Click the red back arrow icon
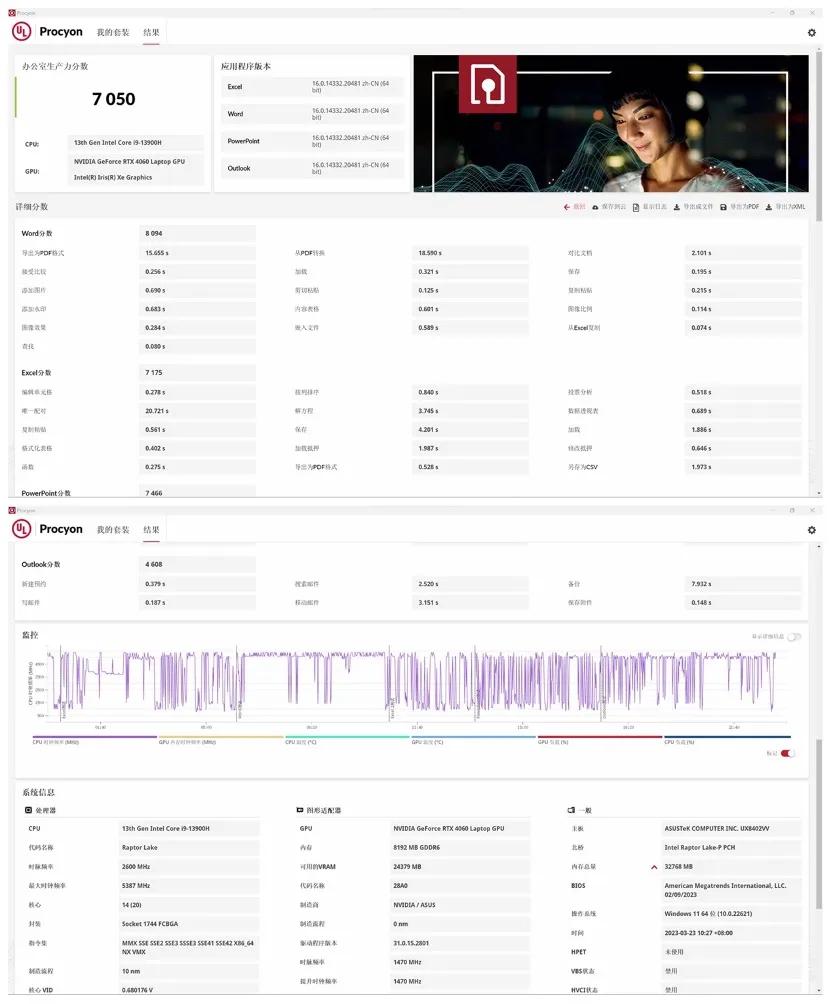This screenshot has height=1004, width=832. coord(567,207)
